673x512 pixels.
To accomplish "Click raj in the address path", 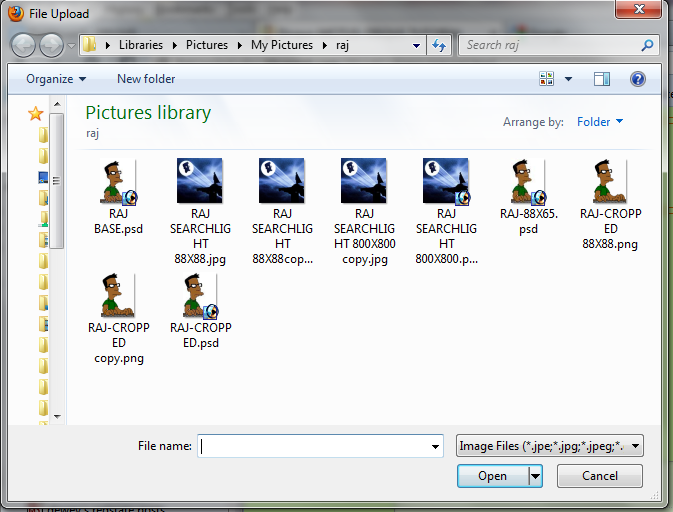I will (342, 45).
